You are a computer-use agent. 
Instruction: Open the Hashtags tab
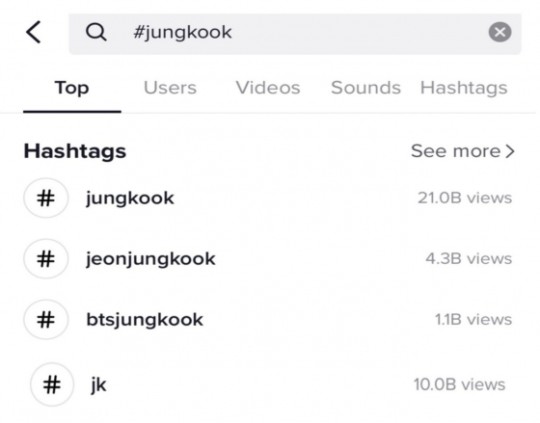click(464, 88)
